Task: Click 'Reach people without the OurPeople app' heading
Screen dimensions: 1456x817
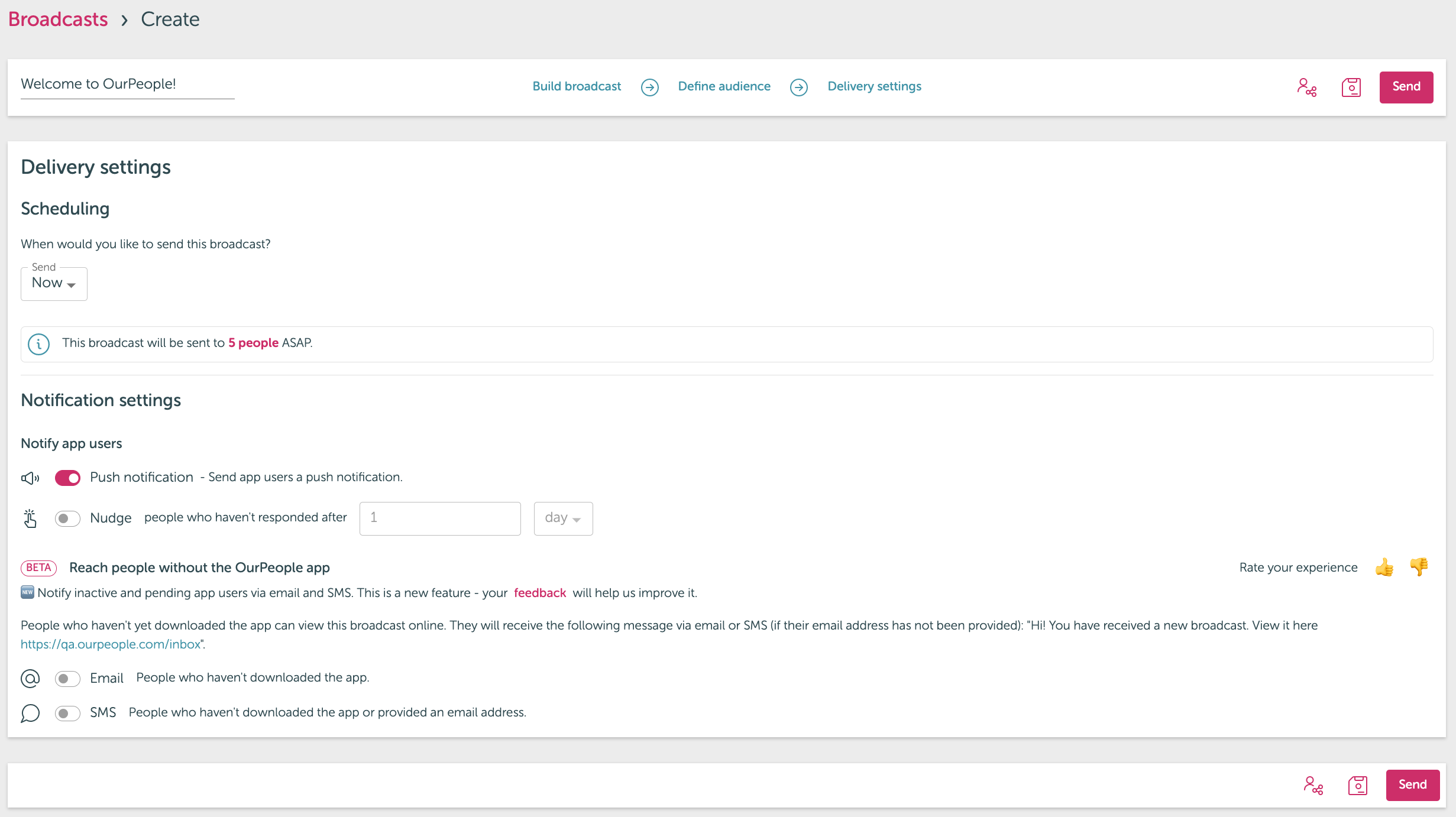Action: pyautogui.click(x=199, y=568)
